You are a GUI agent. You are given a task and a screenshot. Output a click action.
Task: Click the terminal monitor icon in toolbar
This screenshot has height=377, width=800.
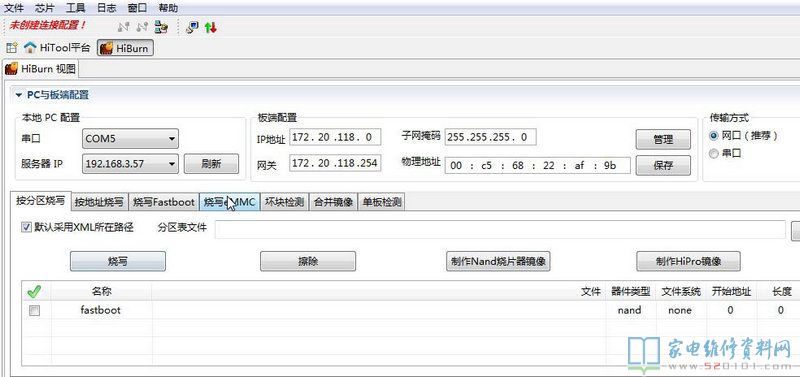192,27
